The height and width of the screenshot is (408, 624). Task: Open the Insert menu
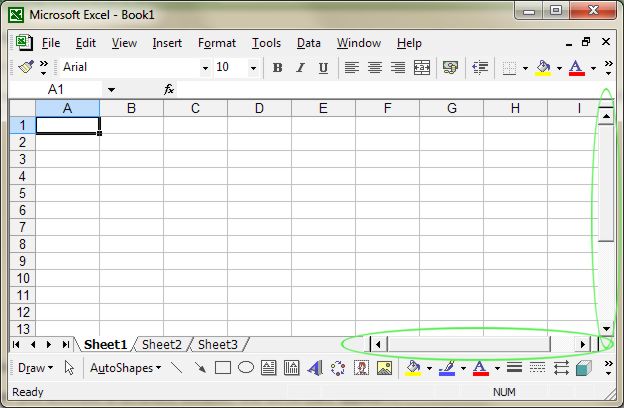pos(167,43)
